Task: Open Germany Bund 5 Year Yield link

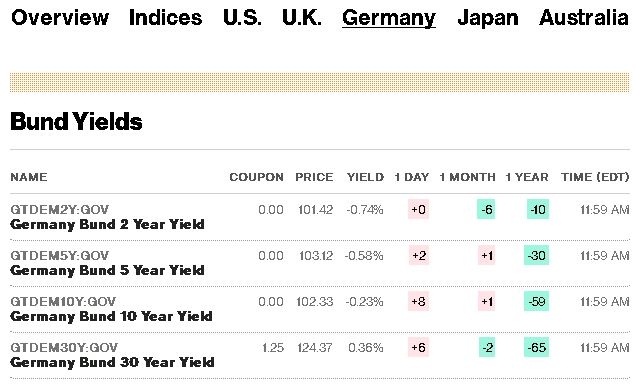Action: pos(107,270)
